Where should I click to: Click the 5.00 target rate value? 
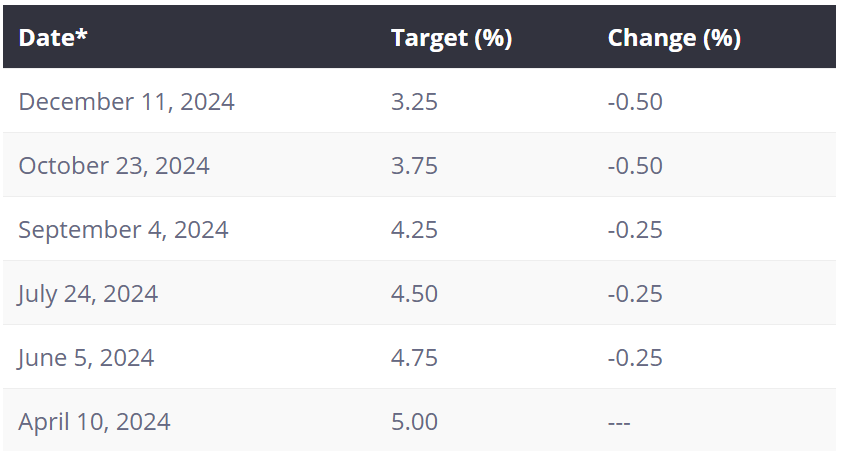pos(414,422)
